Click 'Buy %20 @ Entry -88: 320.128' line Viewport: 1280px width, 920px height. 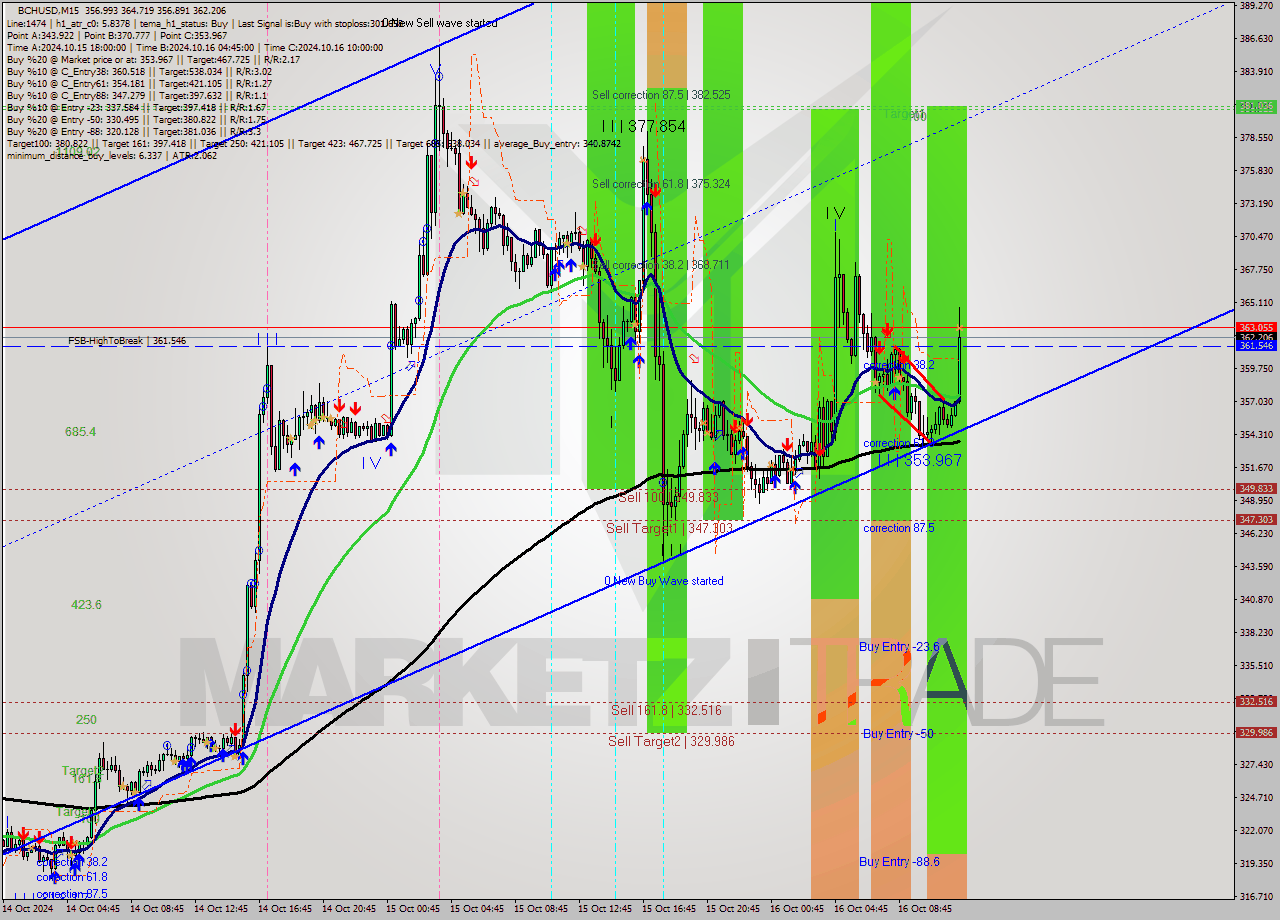pyautogui.click(x=134, y=132)
